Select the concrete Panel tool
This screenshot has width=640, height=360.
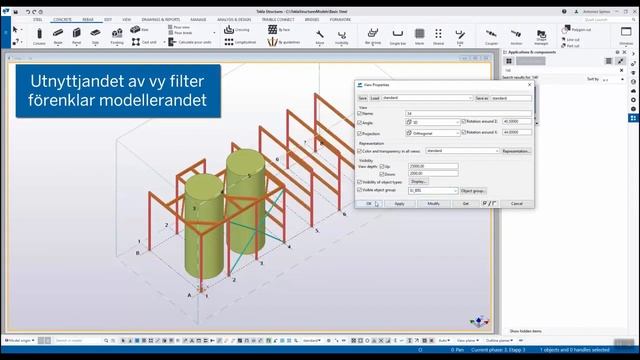pos(76,36)
